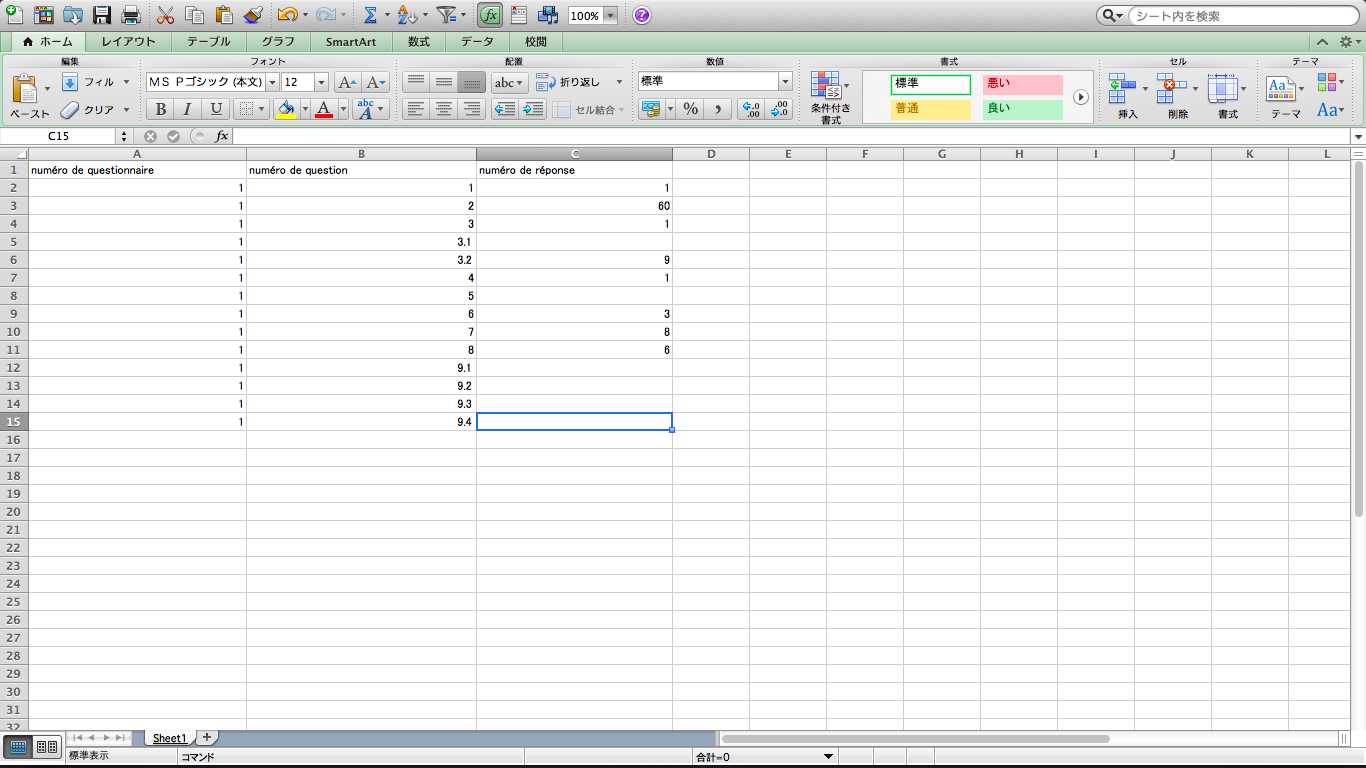
Task: Open the font size dropdown
Action: (x=321, y=82)
